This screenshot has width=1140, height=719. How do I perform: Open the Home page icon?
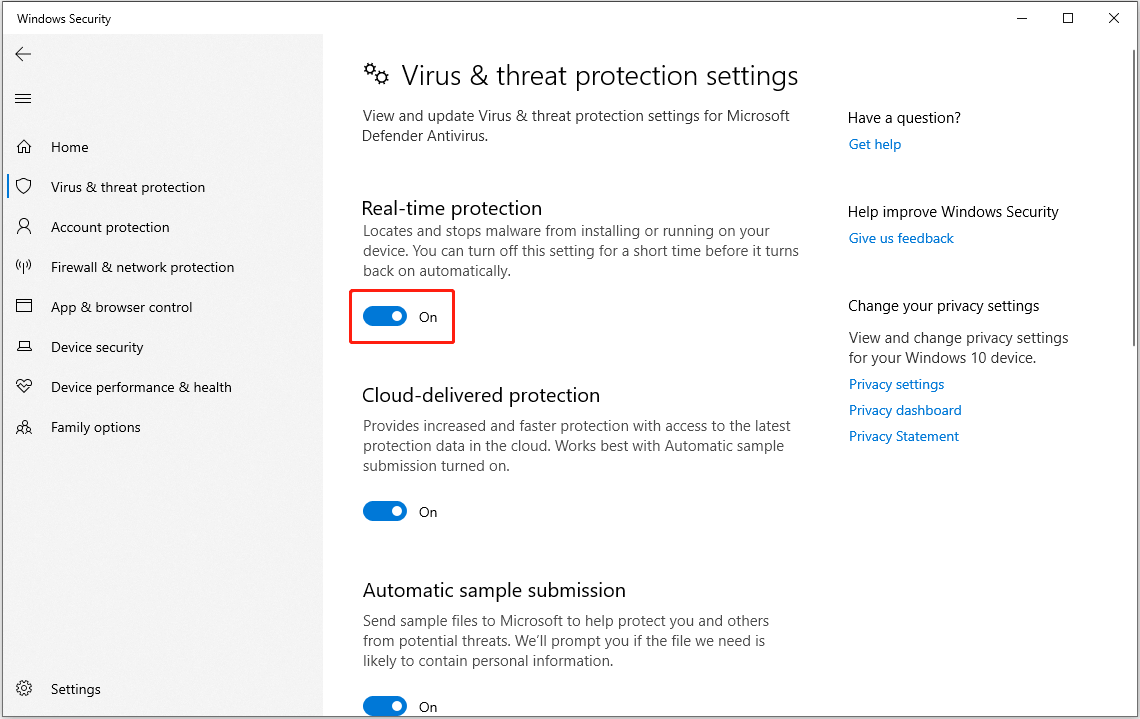point(24,146)
